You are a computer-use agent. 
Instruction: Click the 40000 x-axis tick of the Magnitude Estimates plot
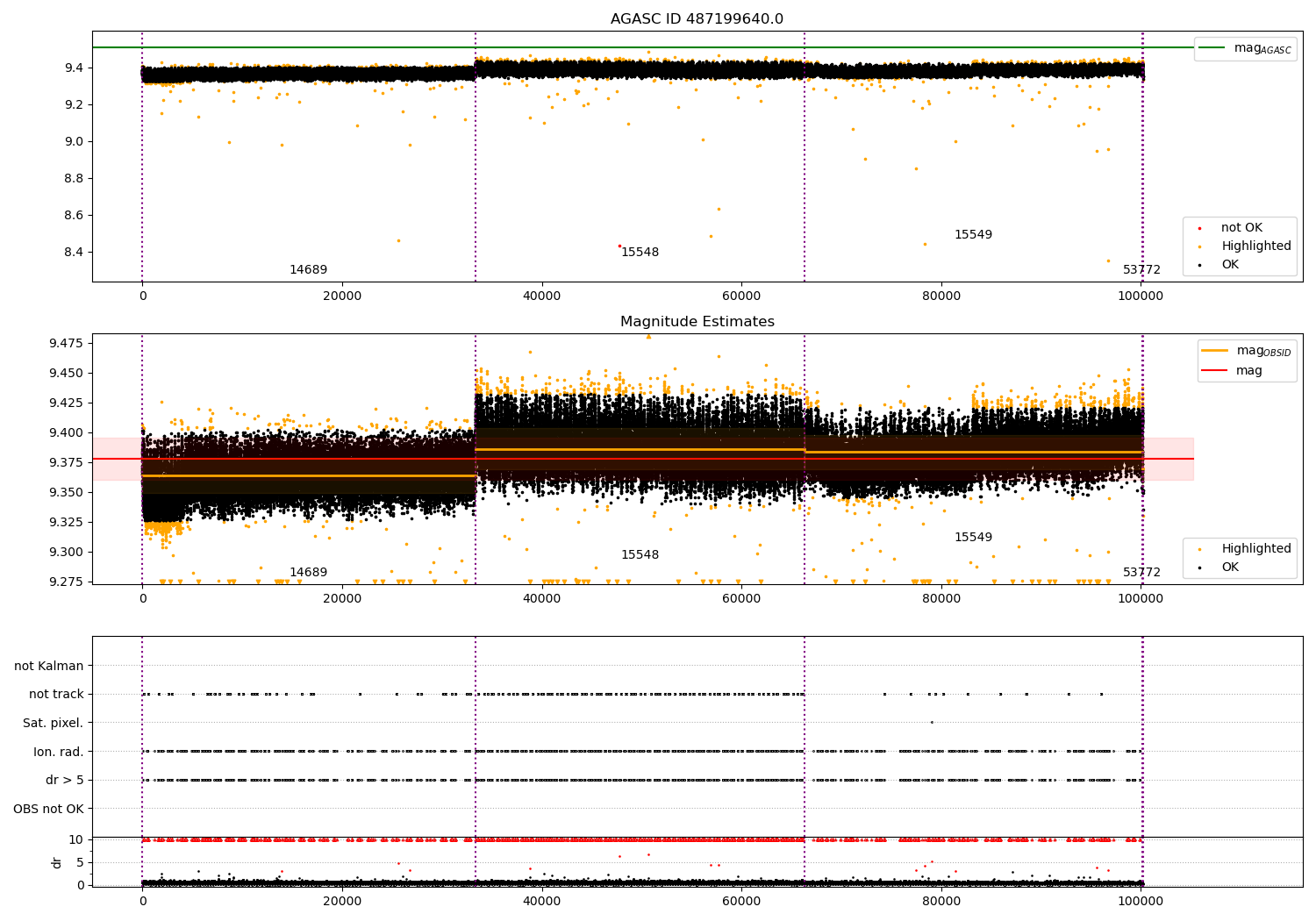541,598
